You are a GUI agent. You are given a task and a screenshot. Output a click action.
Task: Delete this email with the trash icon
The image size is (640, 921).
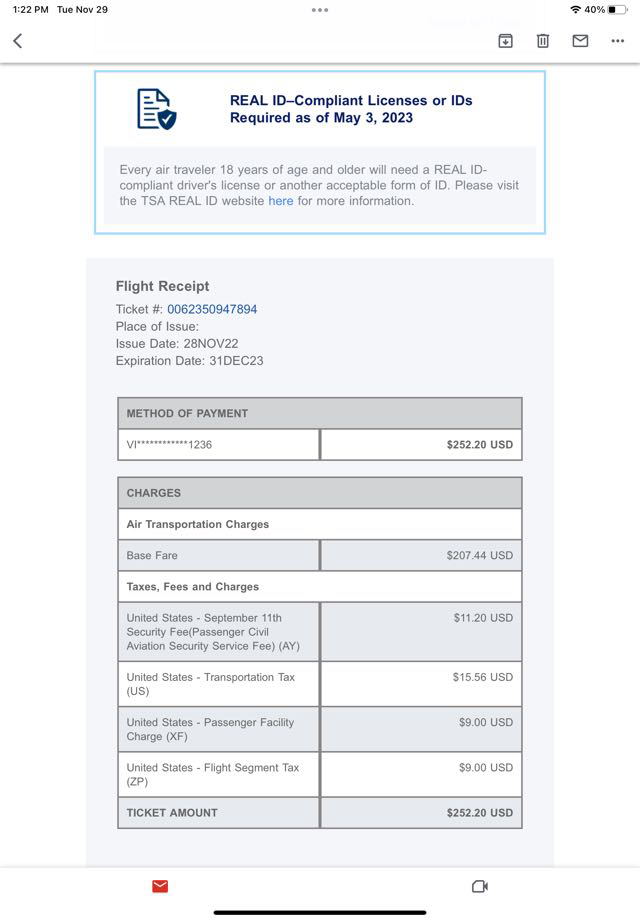pyautogui.click(x=543, y=41)
